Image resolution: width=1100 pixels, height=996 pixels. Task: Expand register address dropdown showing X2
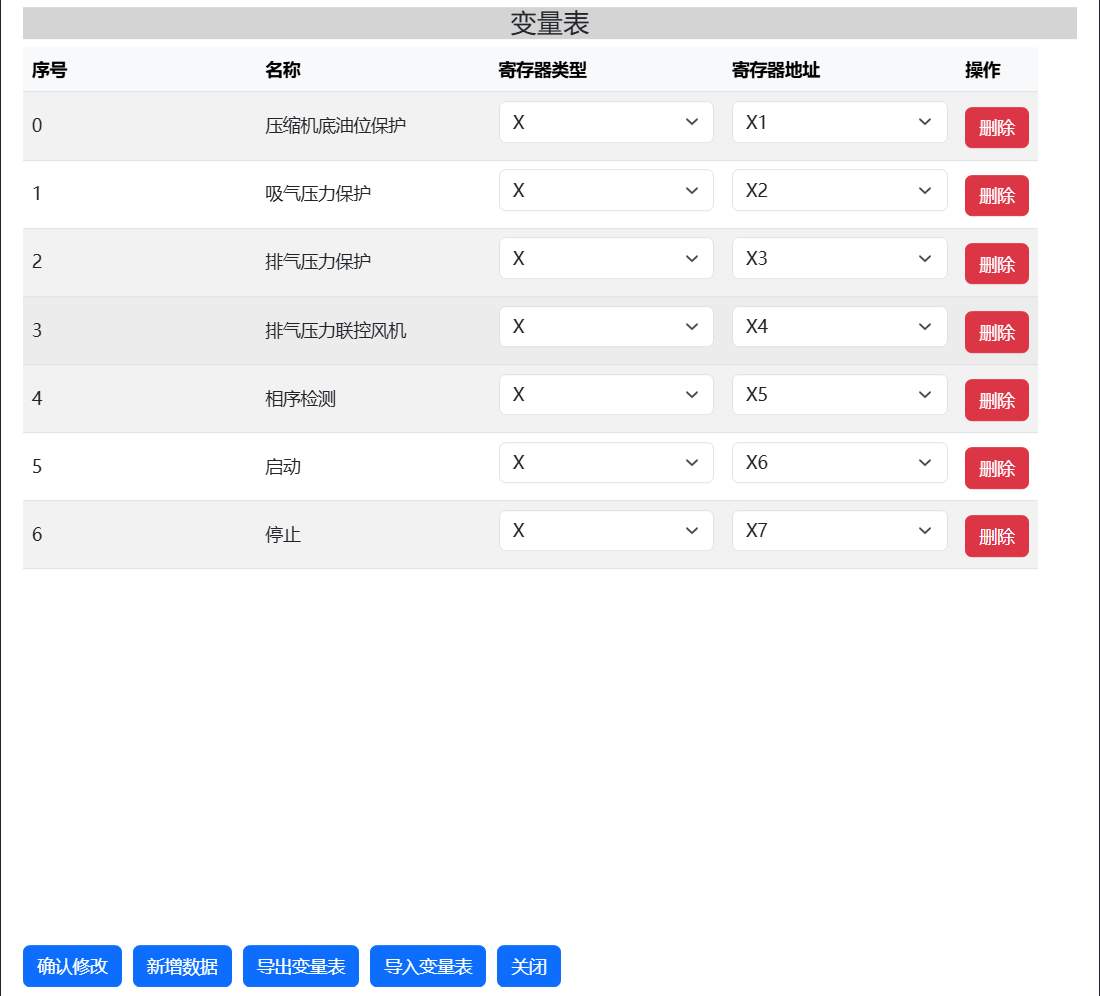[x=838, y=190]
